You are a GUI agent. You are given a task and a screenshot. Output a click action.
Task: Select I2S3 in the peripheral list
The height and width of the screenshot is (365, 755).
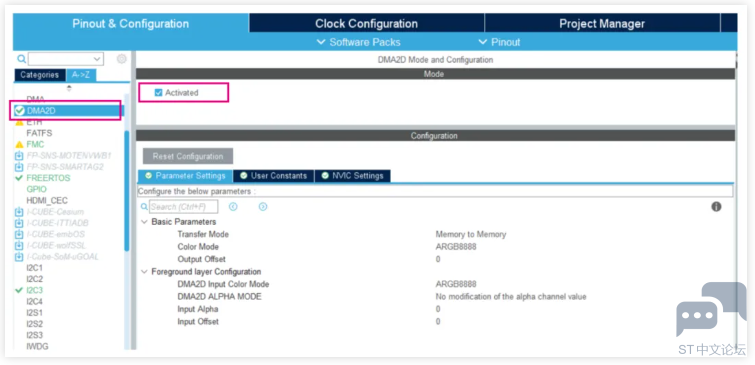pyautogui.click(x=35, y=335)
